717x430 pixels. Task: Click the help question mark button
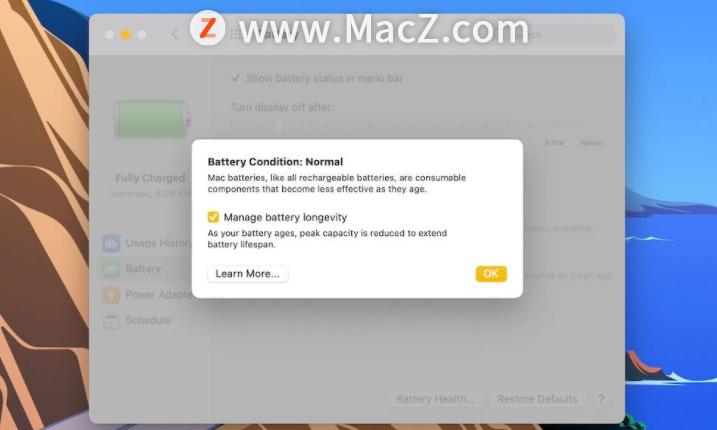[601, 399]
